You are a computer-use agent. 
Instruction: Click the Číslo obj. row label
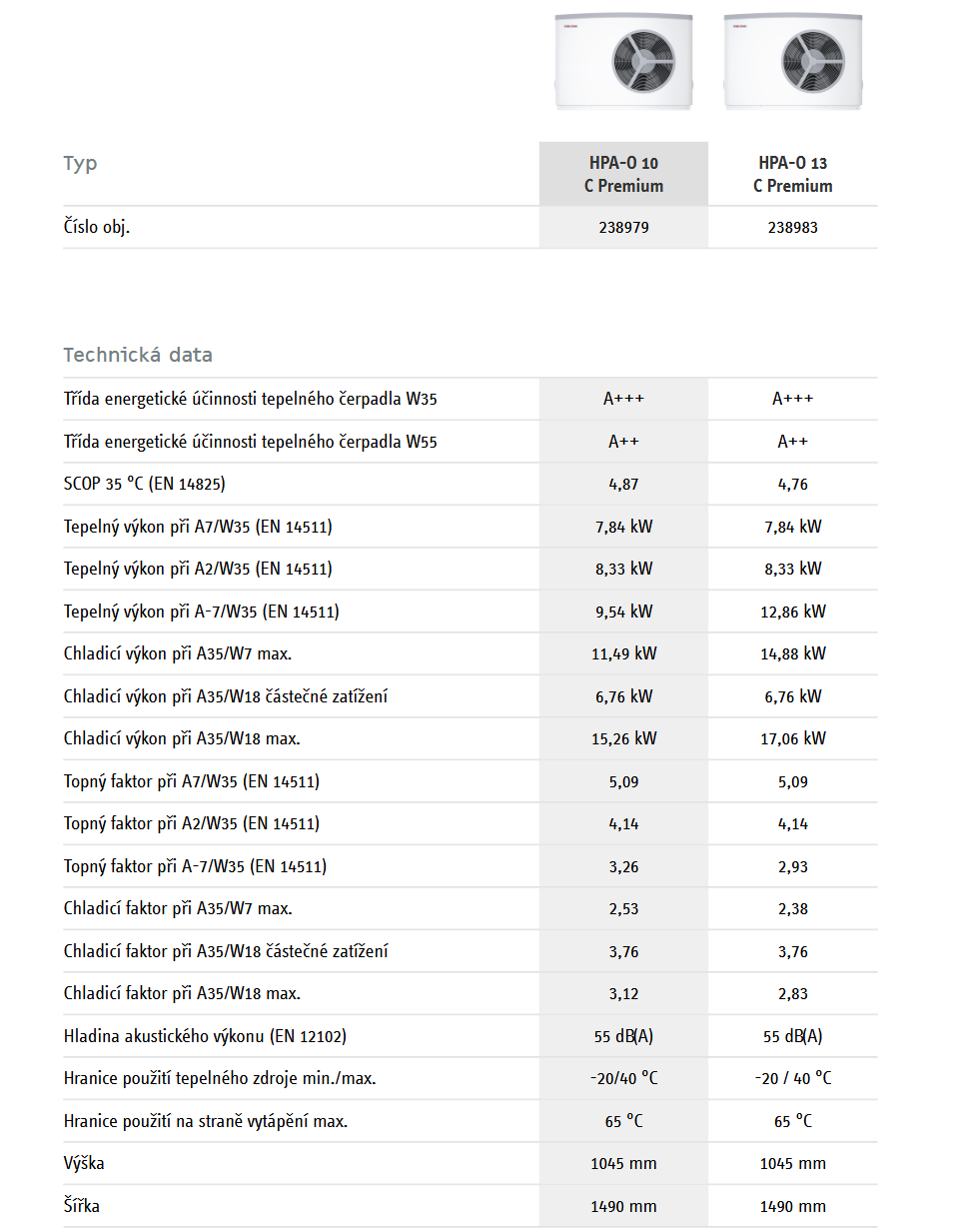click(97, 227)
